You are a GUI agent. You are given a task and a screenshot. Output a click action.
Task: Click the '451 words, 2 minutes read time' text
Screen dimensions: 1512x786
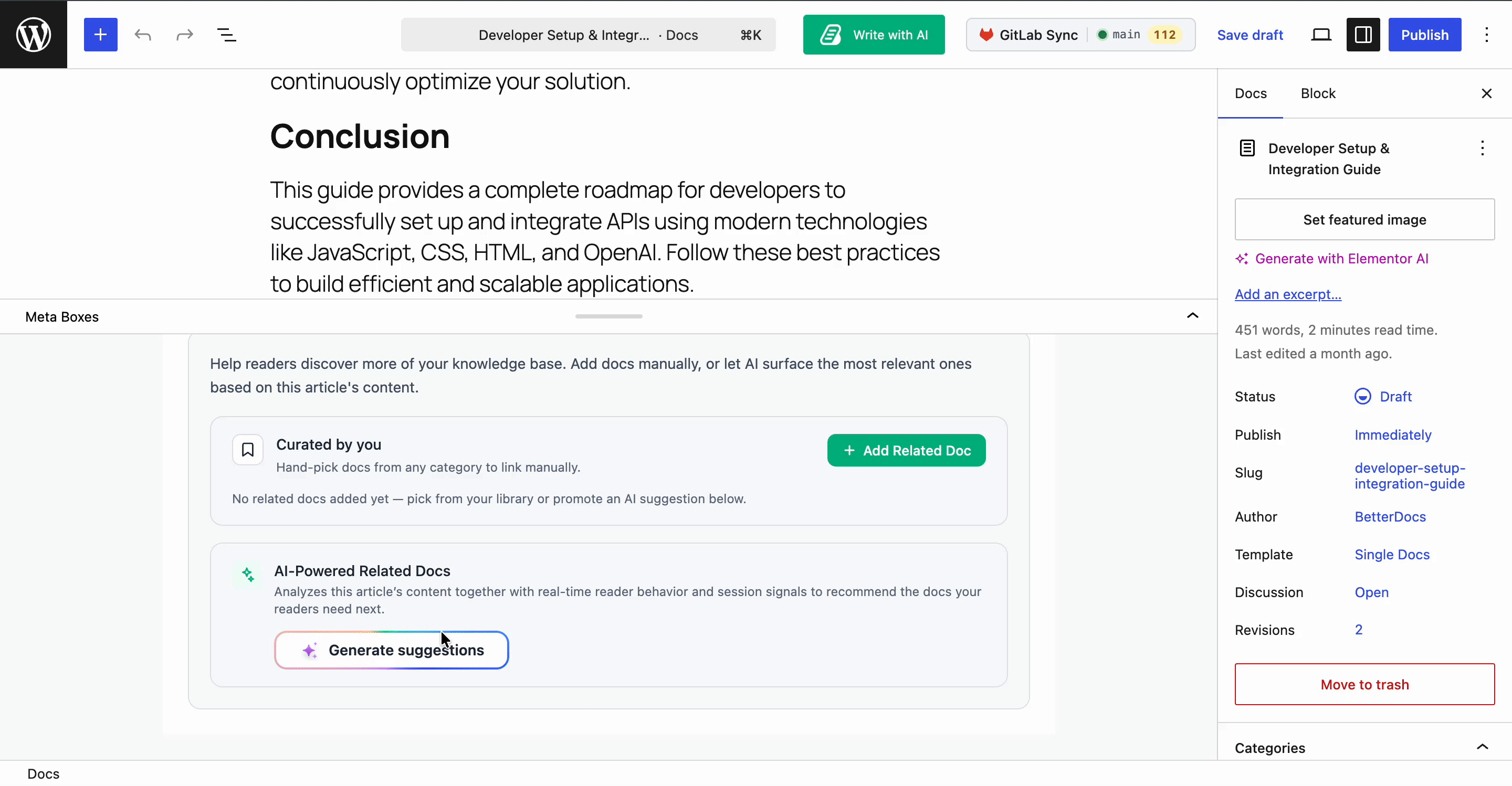(x=1336, y=330)
